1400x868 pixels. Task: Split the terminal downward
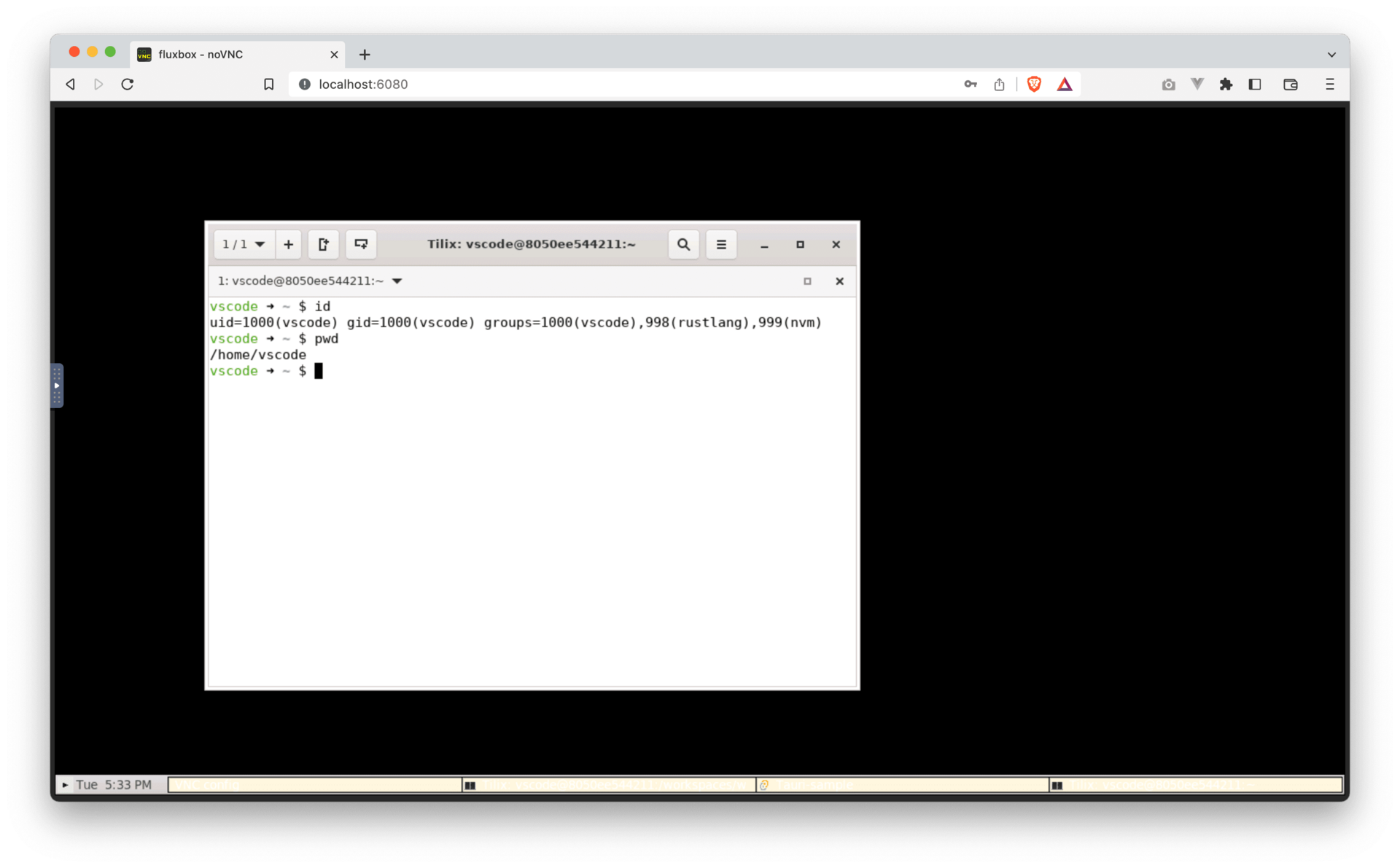point(360,244)
